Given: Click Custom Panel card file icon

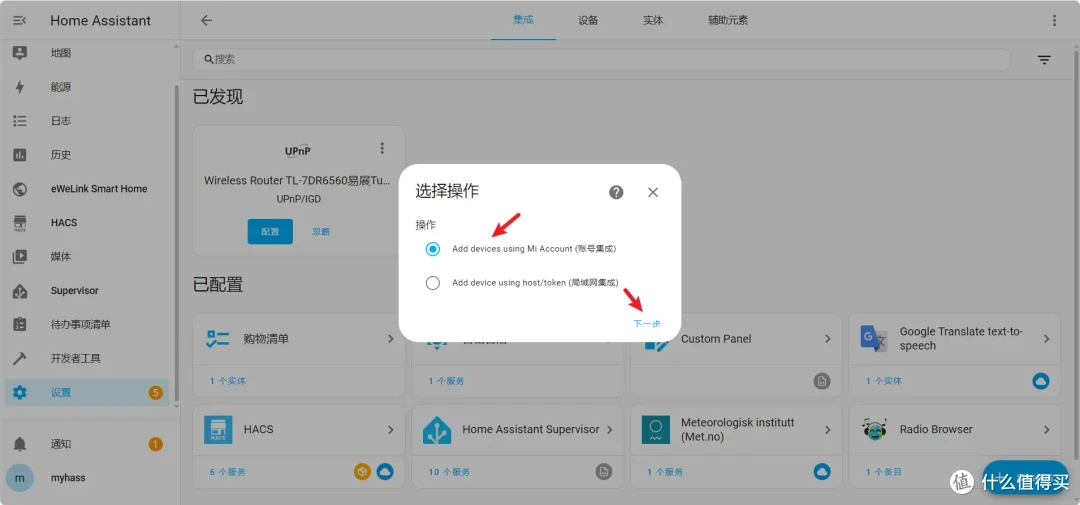Looking at the screenshot, I should click(822, 381).
